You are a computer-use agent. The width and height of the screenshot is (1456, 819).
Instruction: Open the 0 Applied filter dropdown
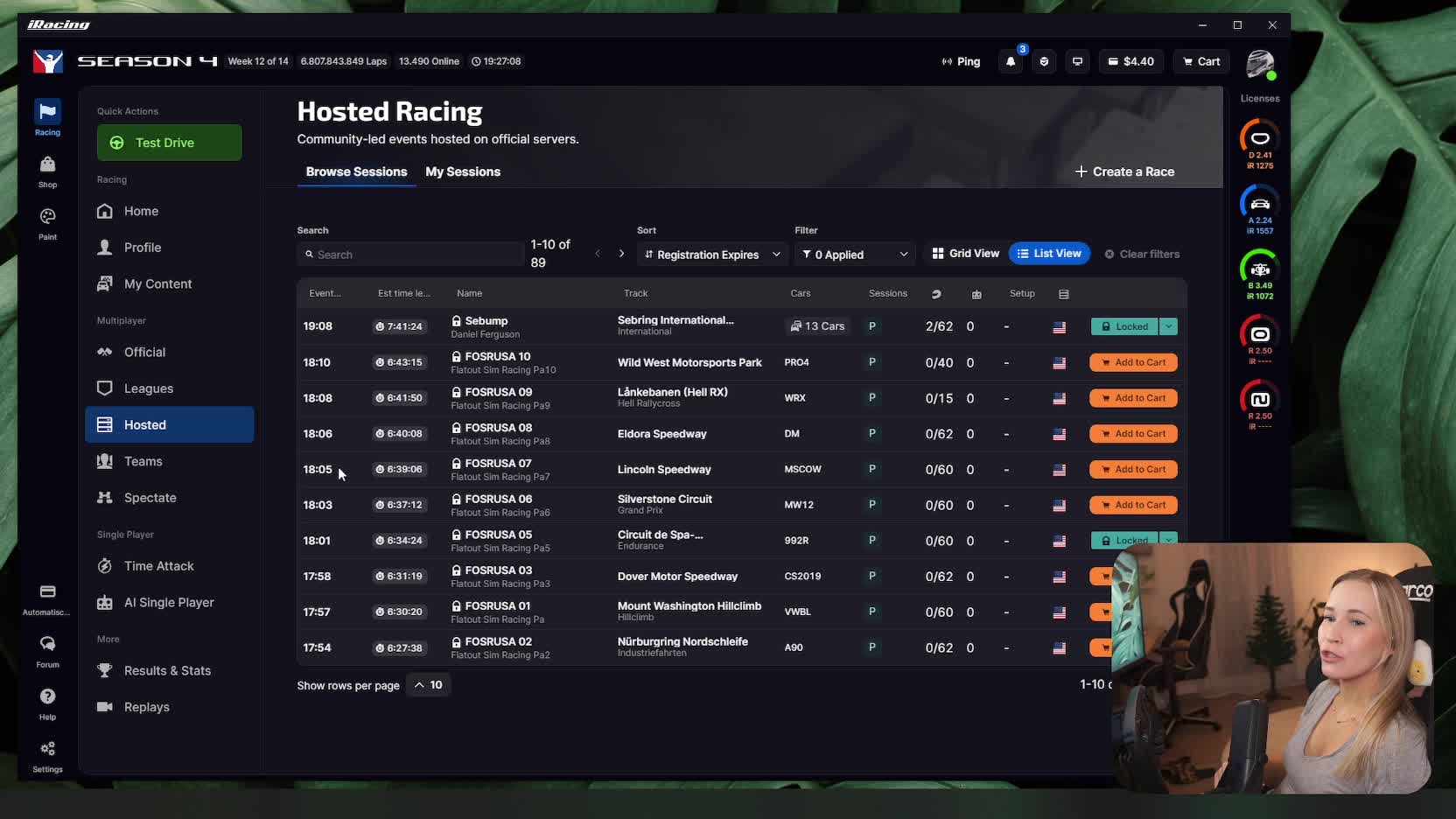[x=855, y=255]
